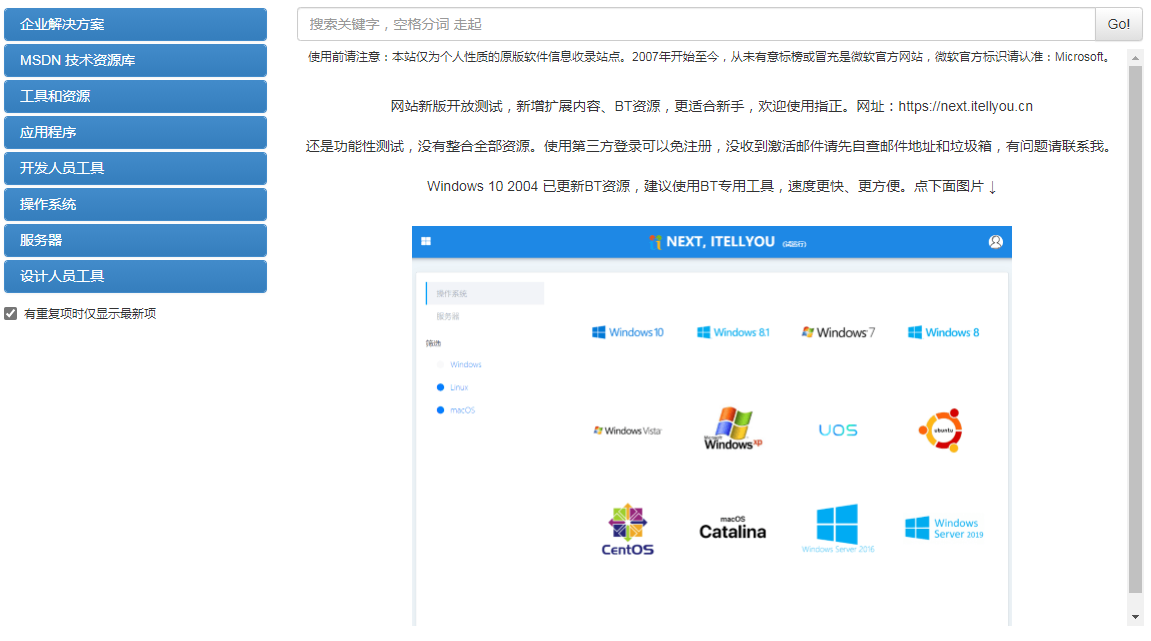Screen dimensions: 1151x641
Task: Select the 操作系统 category
Action: coord(135,204)
